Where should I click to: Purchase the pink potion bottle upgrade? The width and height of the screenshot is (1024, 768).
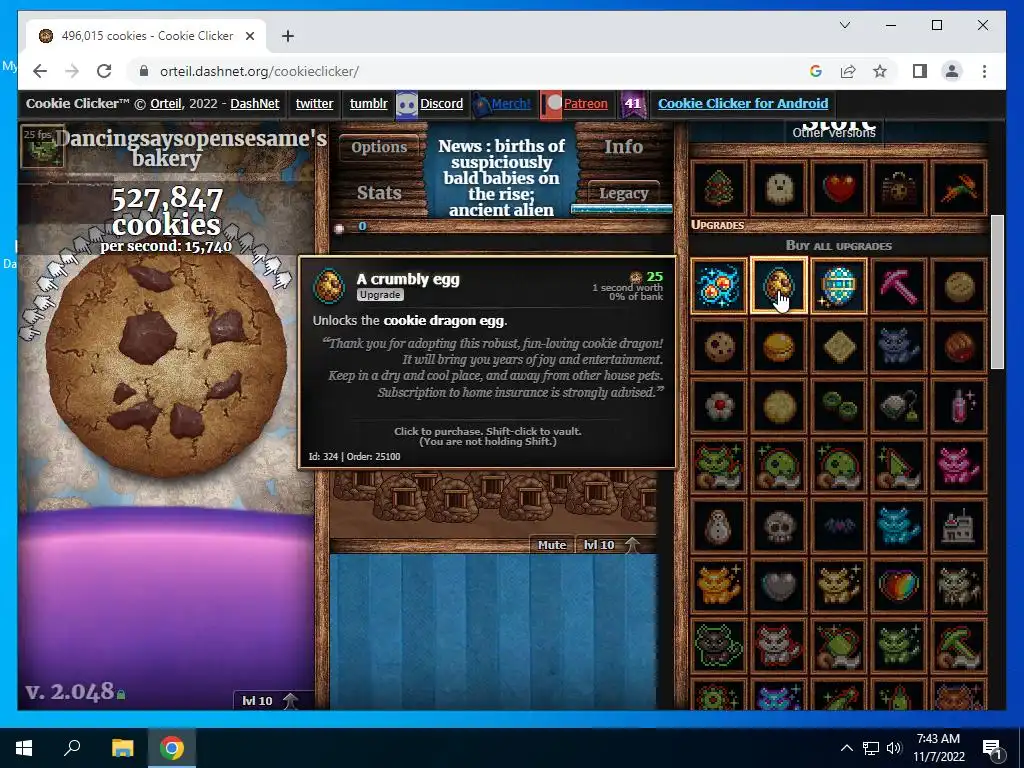959,406
